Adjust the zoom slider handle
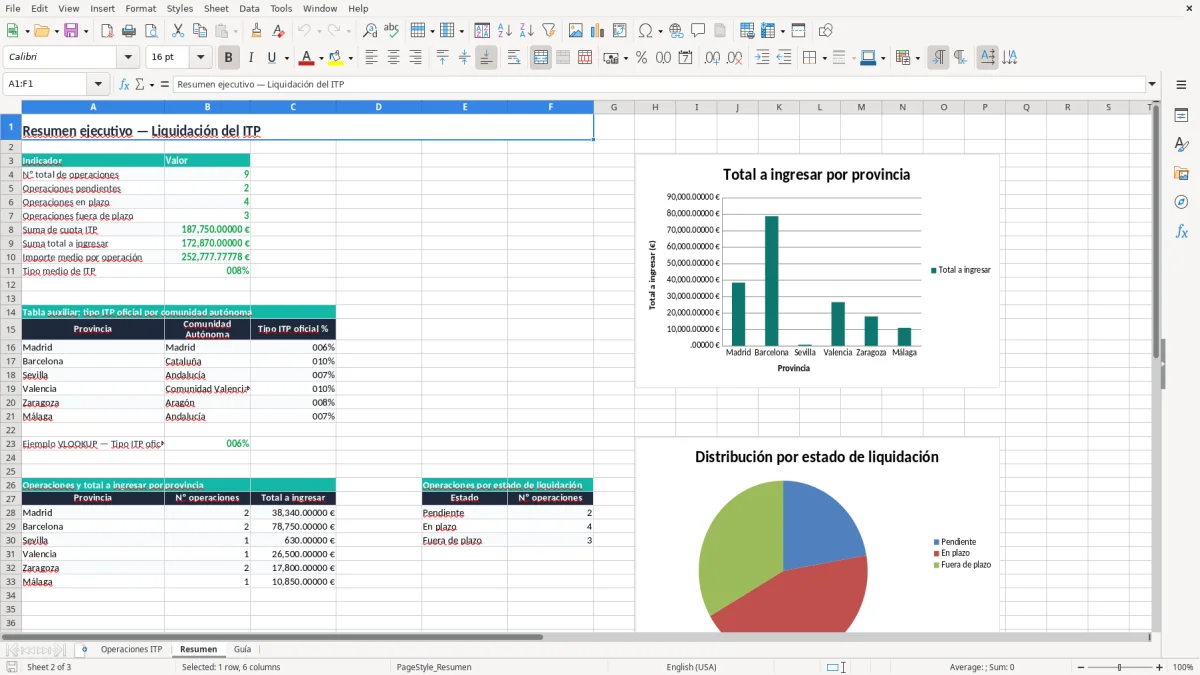1200x675 pixels. click(1119, 667)
